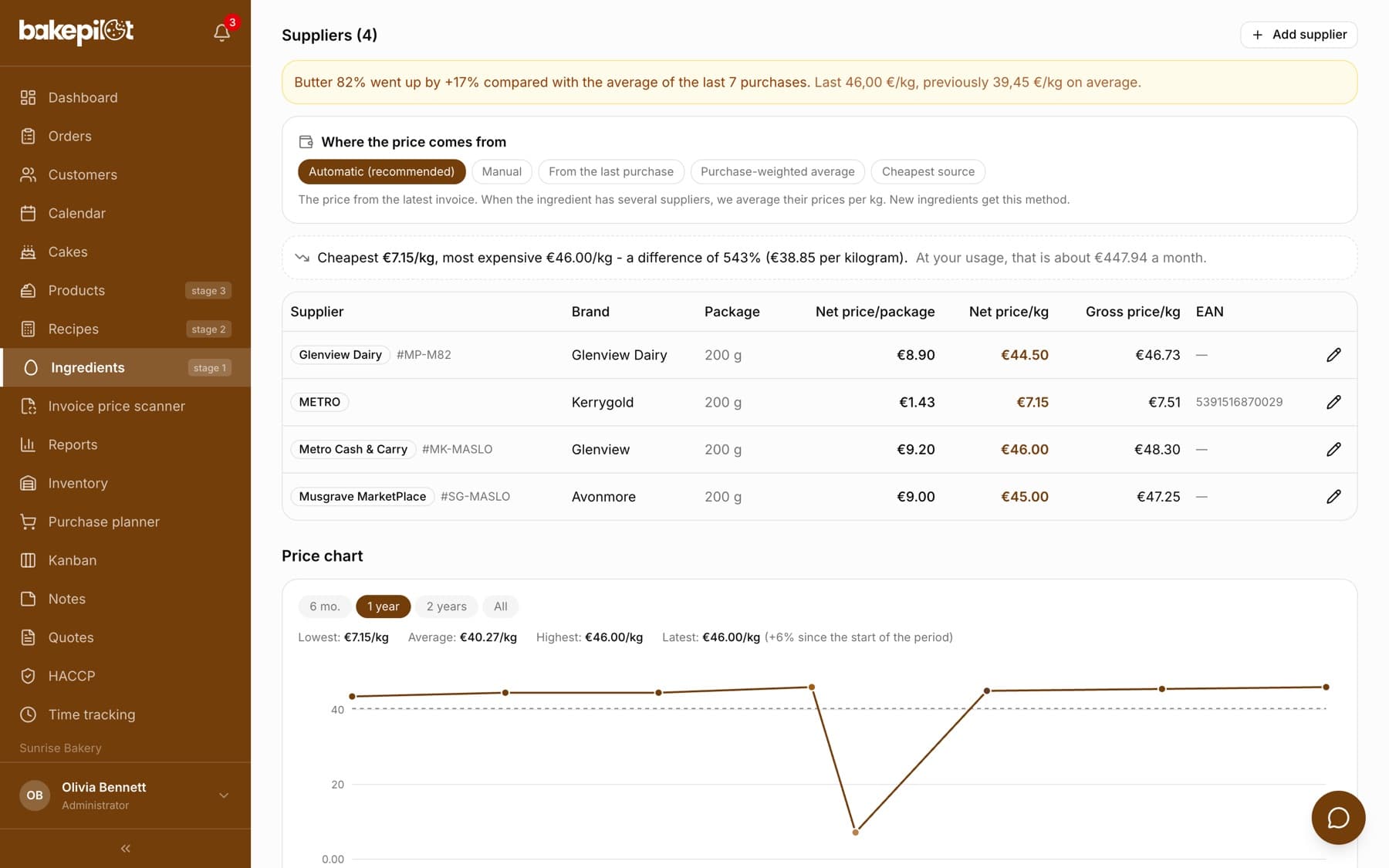Click the Cakes icon in sidebar

[x=29, y=252]
